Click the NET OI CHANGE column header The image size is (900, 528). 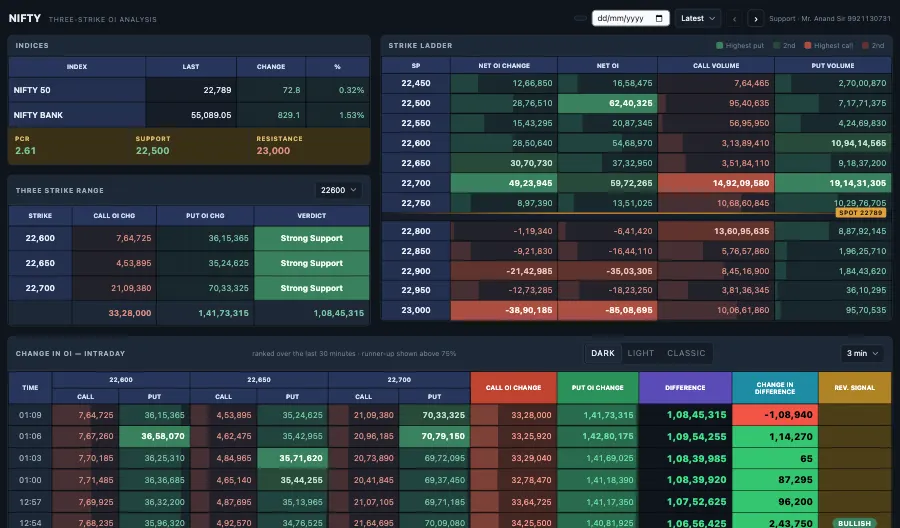coord(504,65)
